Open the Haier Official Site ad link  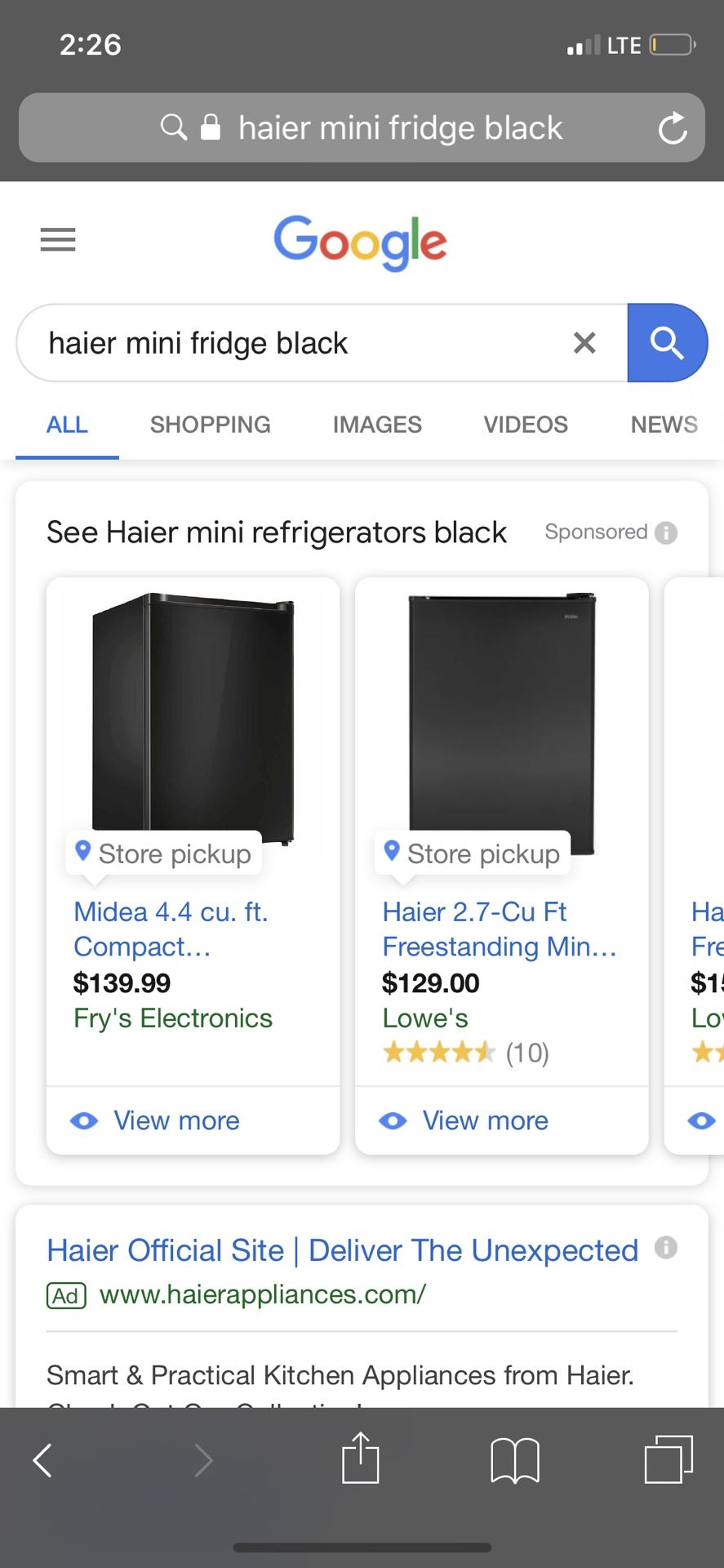(342, 1250)
